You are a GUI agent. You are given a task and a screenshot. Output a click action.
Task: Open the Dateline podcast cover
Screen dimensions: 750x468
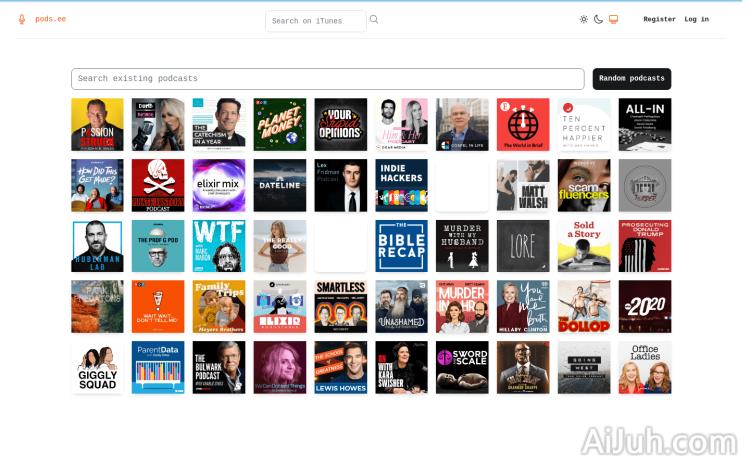click(279, 185)
